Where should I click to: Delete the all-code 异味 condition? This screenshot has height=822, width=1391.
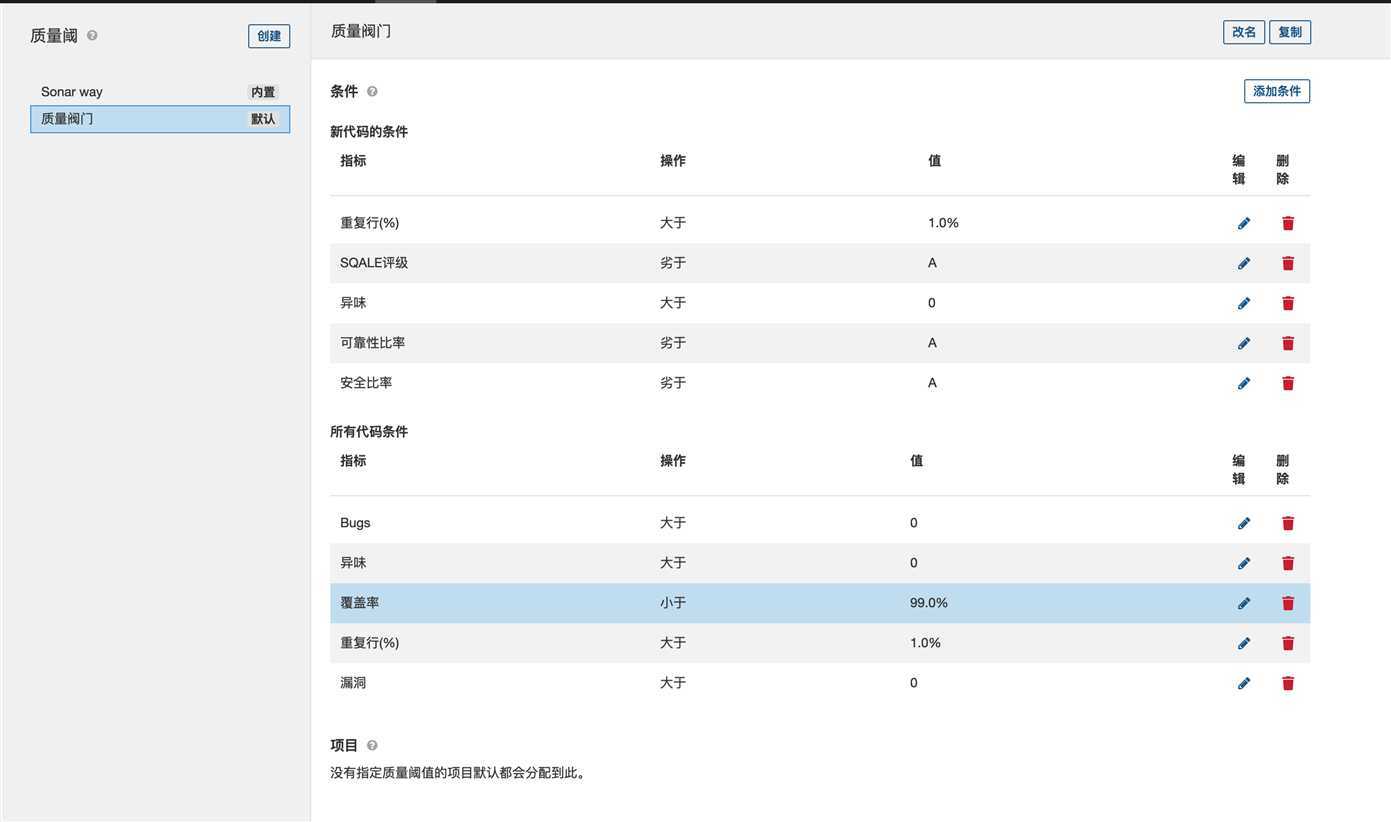pos(1288,563)
